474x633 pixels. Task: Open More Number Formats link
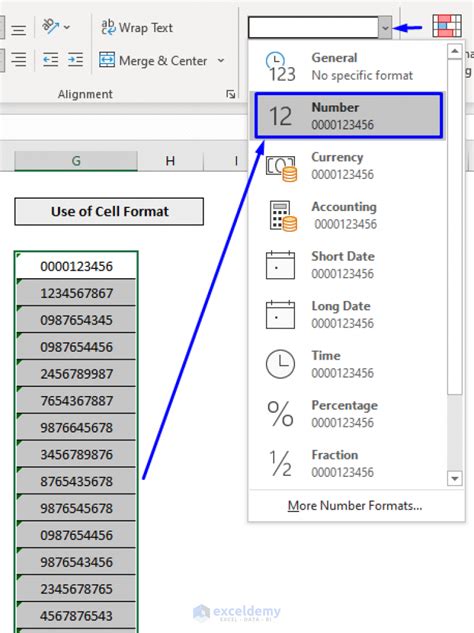(355, 505)
